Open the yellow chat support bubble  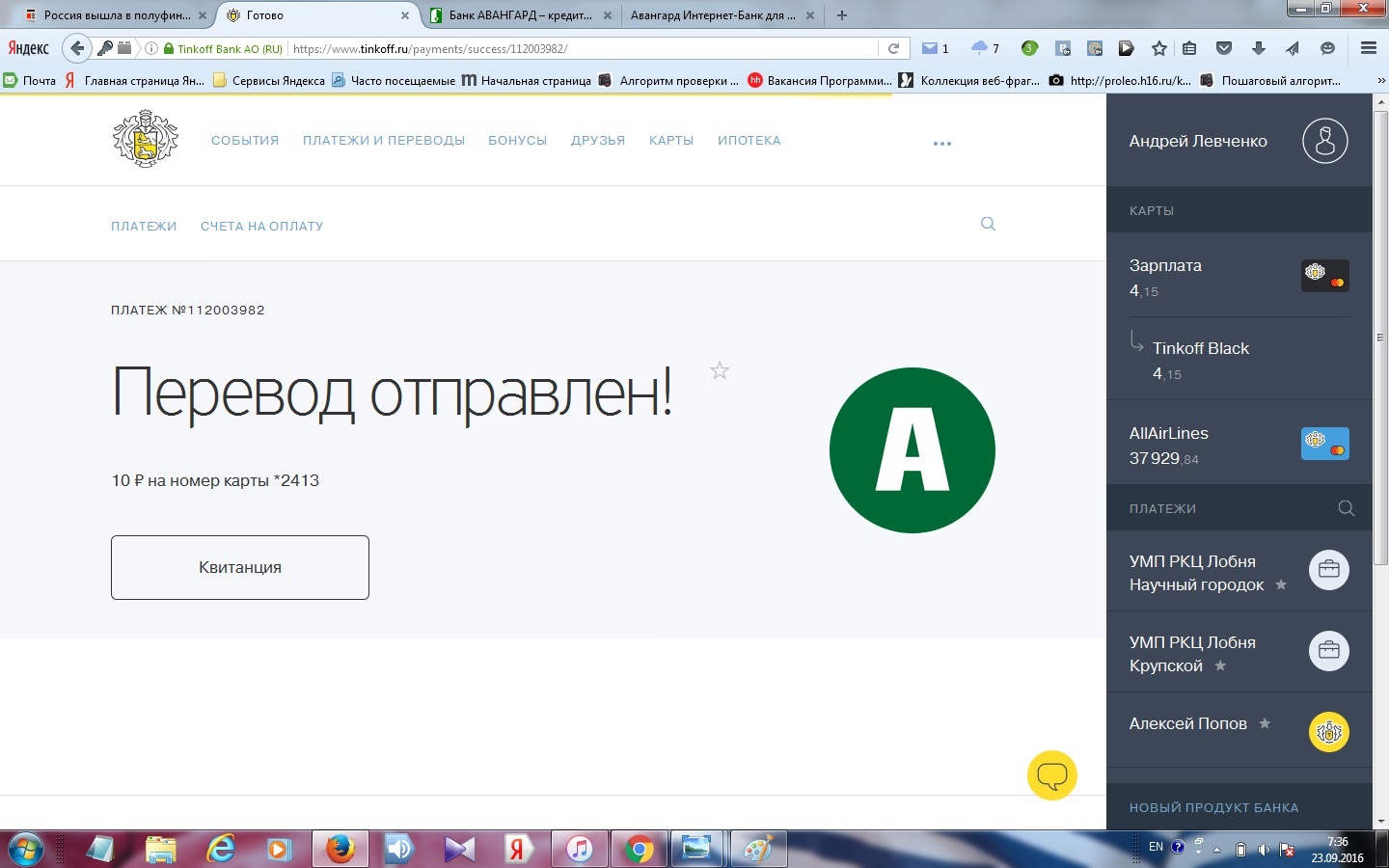(1052, 775)
